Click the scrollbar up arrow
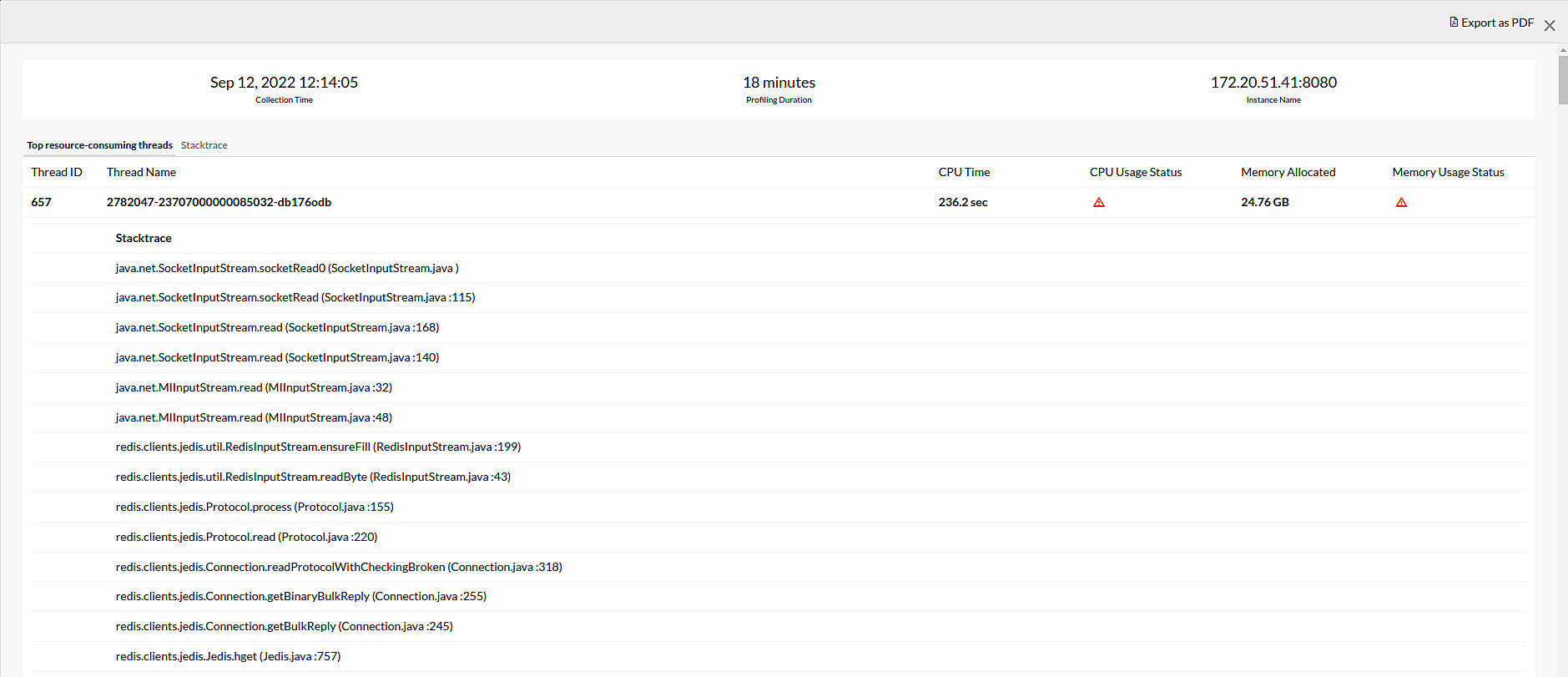Viewport: 1568px width, 677px height. 1562,50
